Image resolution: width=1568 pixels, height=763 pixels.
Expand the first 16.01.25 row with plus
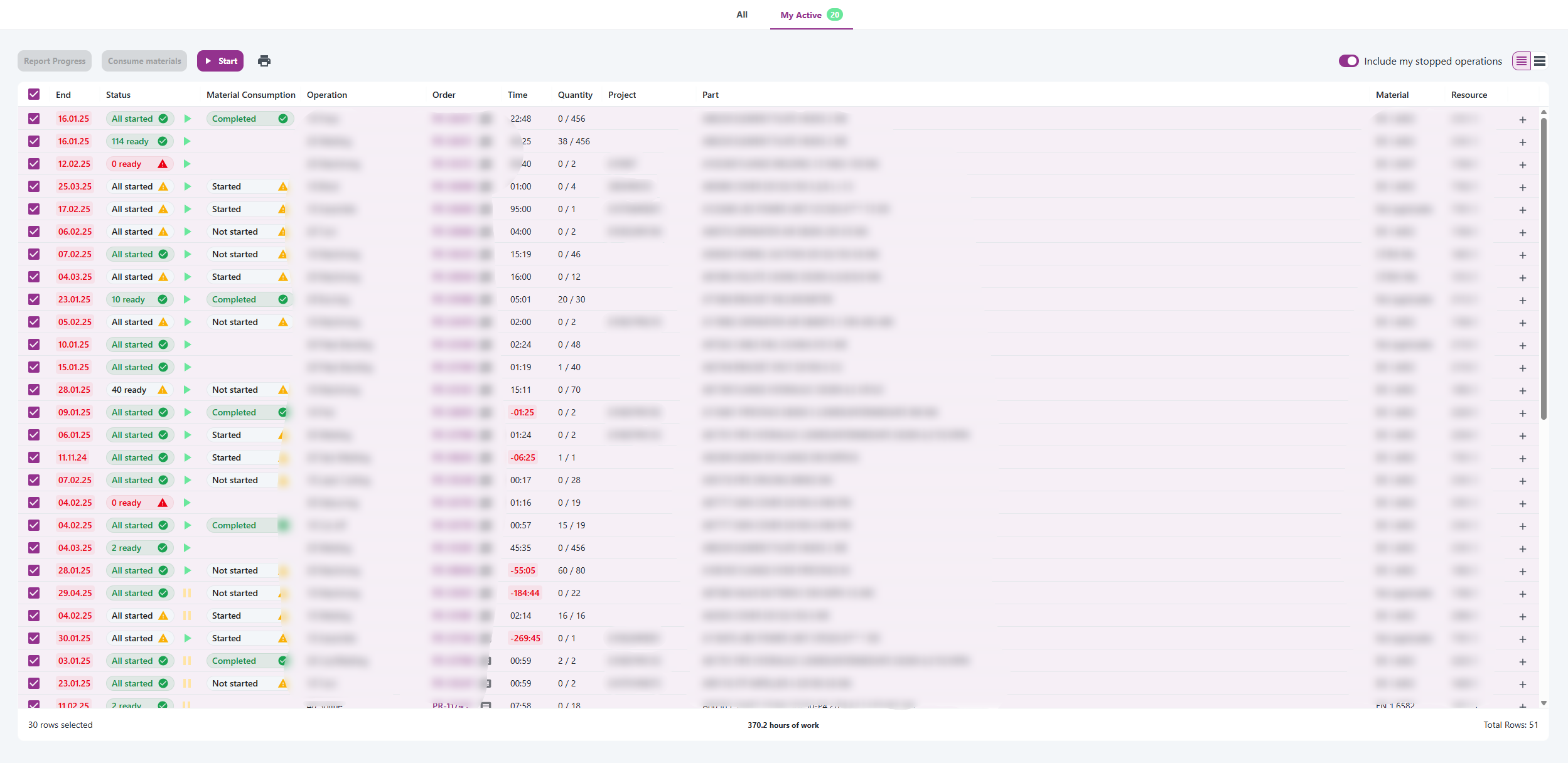click(x=1522, y=119)
